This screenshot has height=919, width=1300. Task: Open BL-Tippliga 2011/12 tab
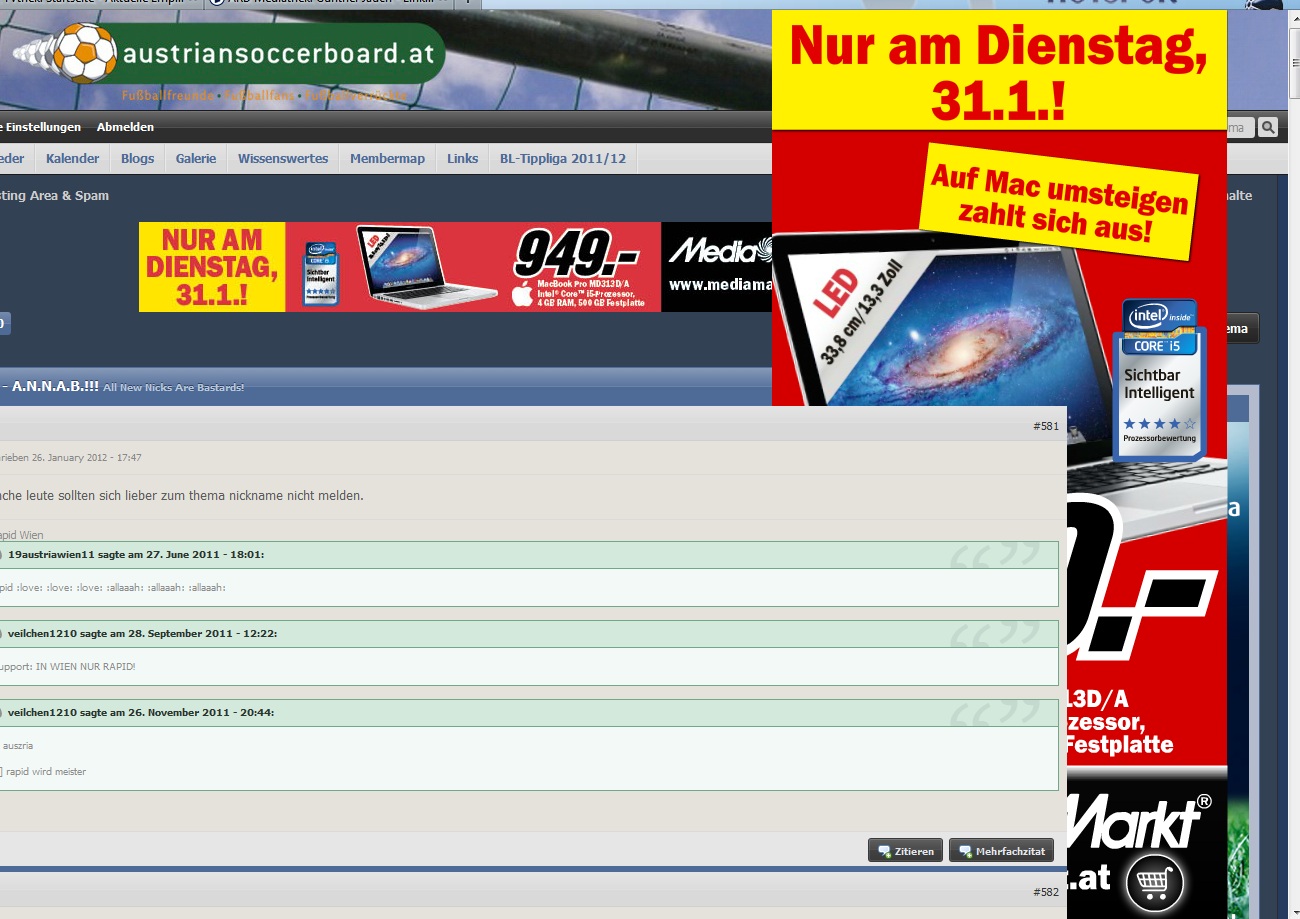tap(563, 159)
